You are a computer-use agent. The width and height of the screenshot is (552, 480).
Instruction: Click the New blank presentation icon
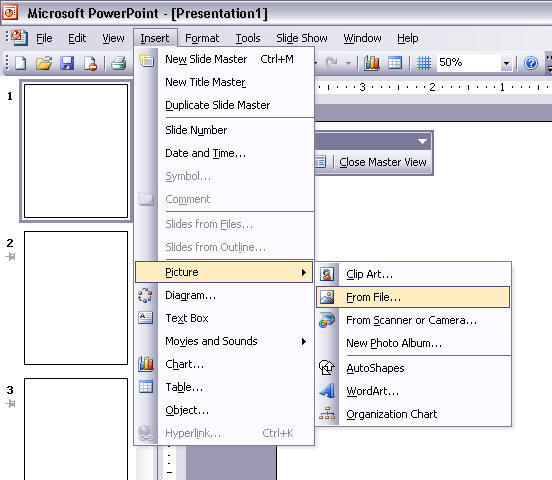click(x=20, y=63)
